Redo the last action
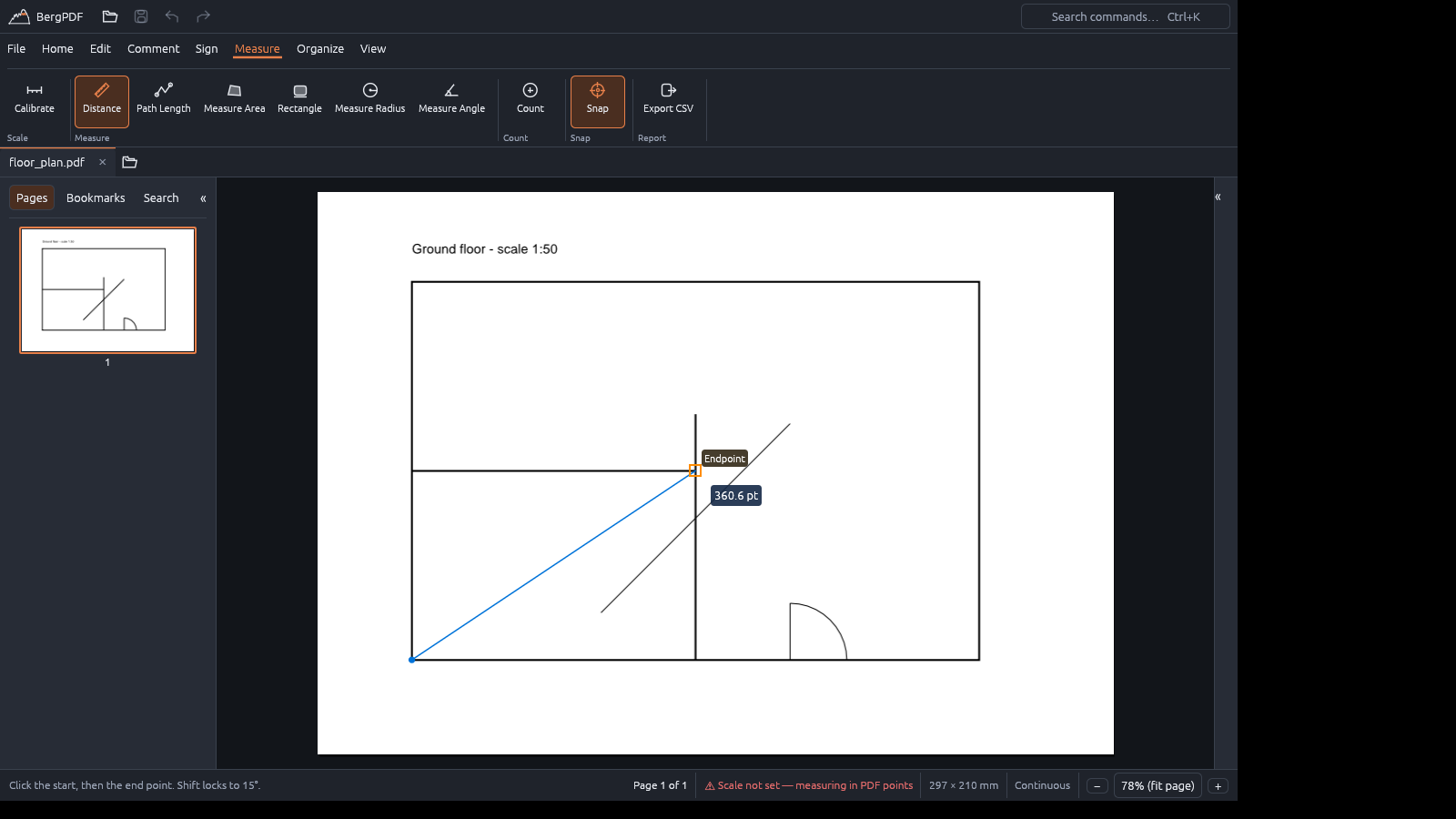Viewport: 1456px width, 819px height. (203, 16)
